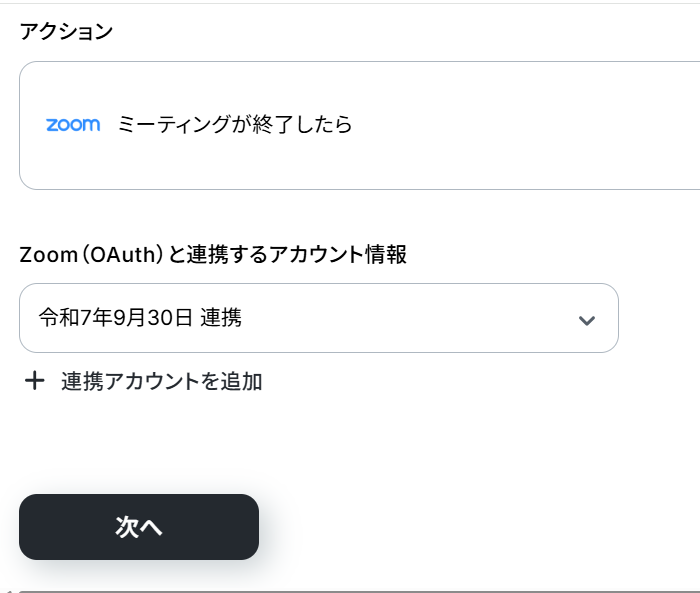
Task: Click the アカウント情報 portion of the label
Action: pos(338,255)
